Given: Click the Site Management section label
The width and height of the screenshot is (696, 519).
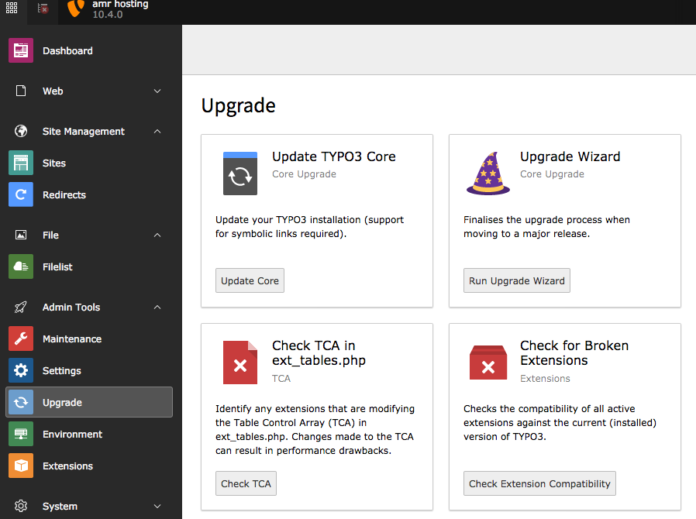Looking at the screenshot, I should coord(83,131).
